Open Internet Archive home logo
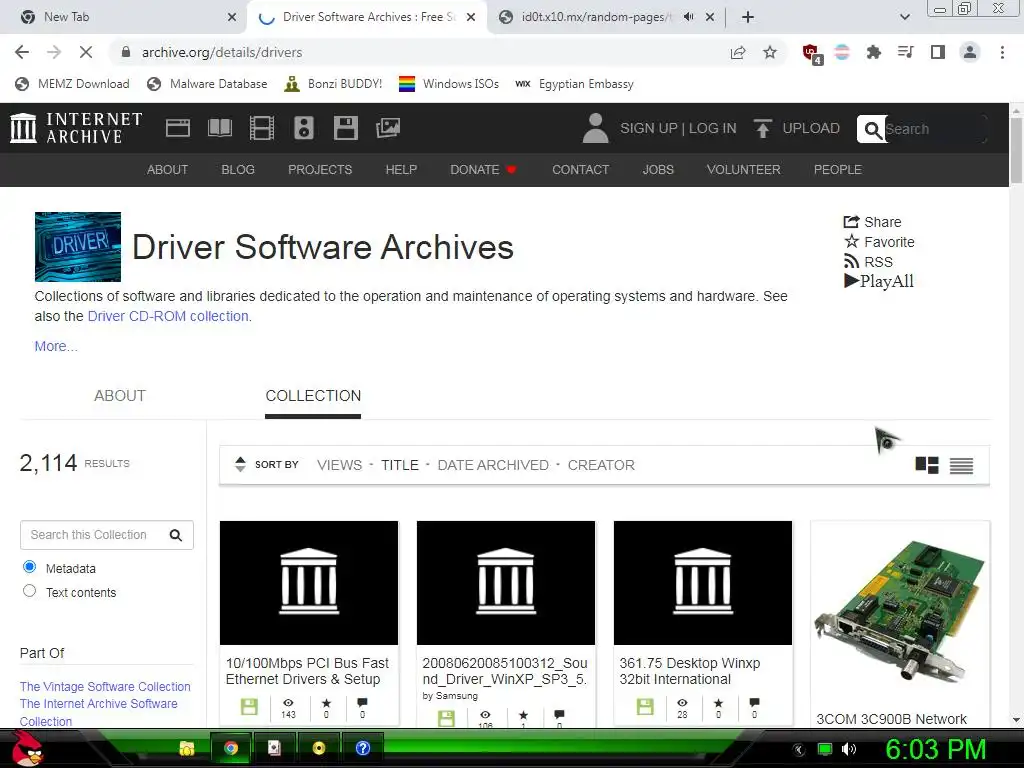The image size is (1024, 768). pyautogui.click(x=76, y=127)
